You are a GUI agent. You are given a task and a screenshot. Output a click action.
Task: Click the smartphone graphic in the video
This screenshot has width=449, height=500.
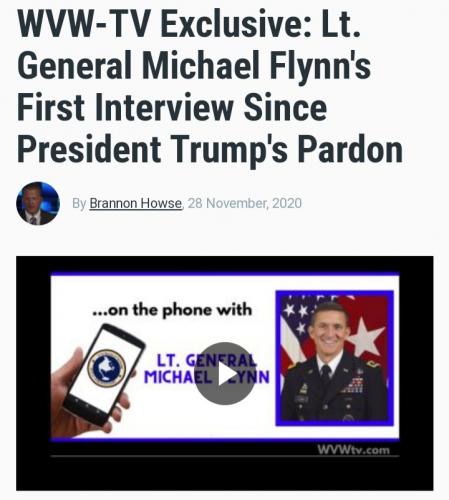tap(103, 374)
